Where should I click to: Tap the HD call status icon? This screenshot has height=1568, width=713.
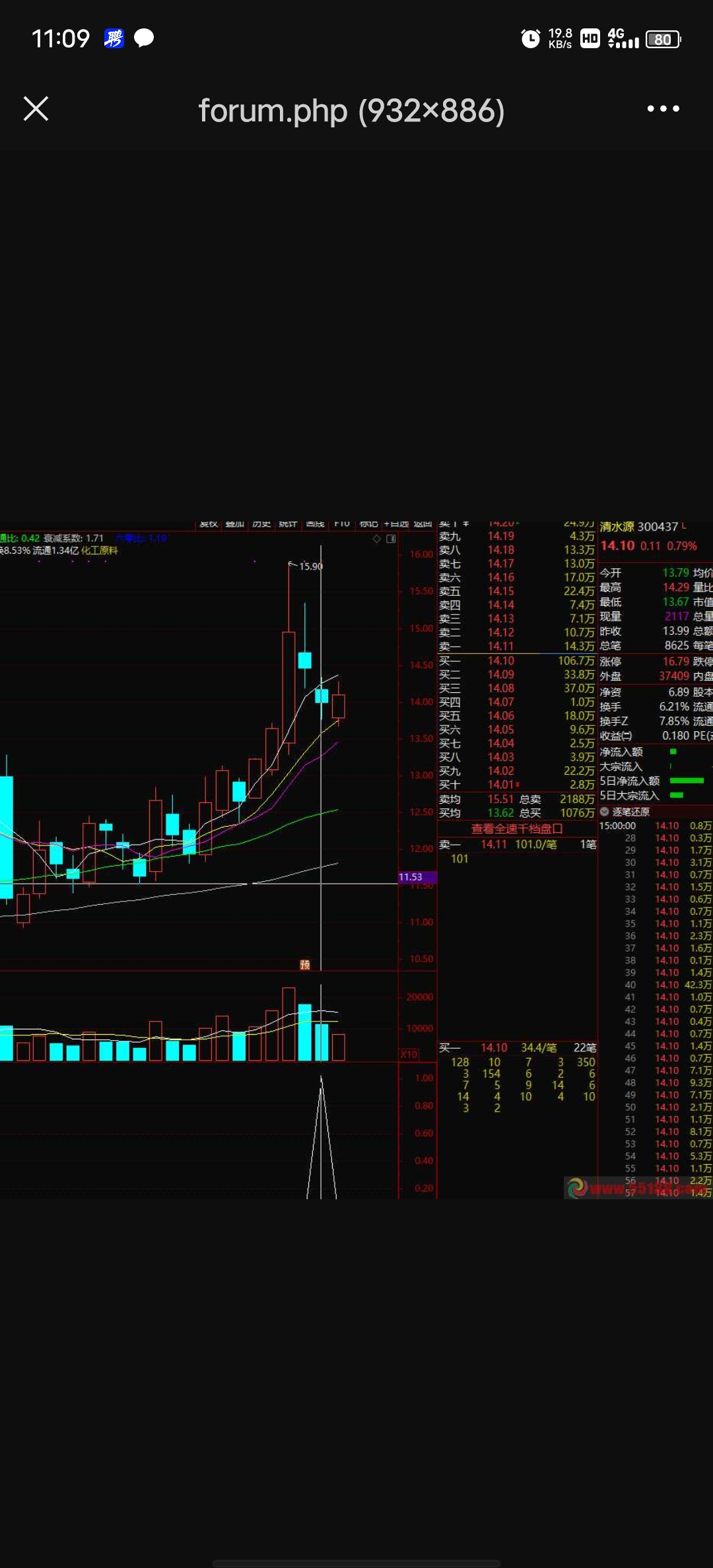[x=590, y=39]
